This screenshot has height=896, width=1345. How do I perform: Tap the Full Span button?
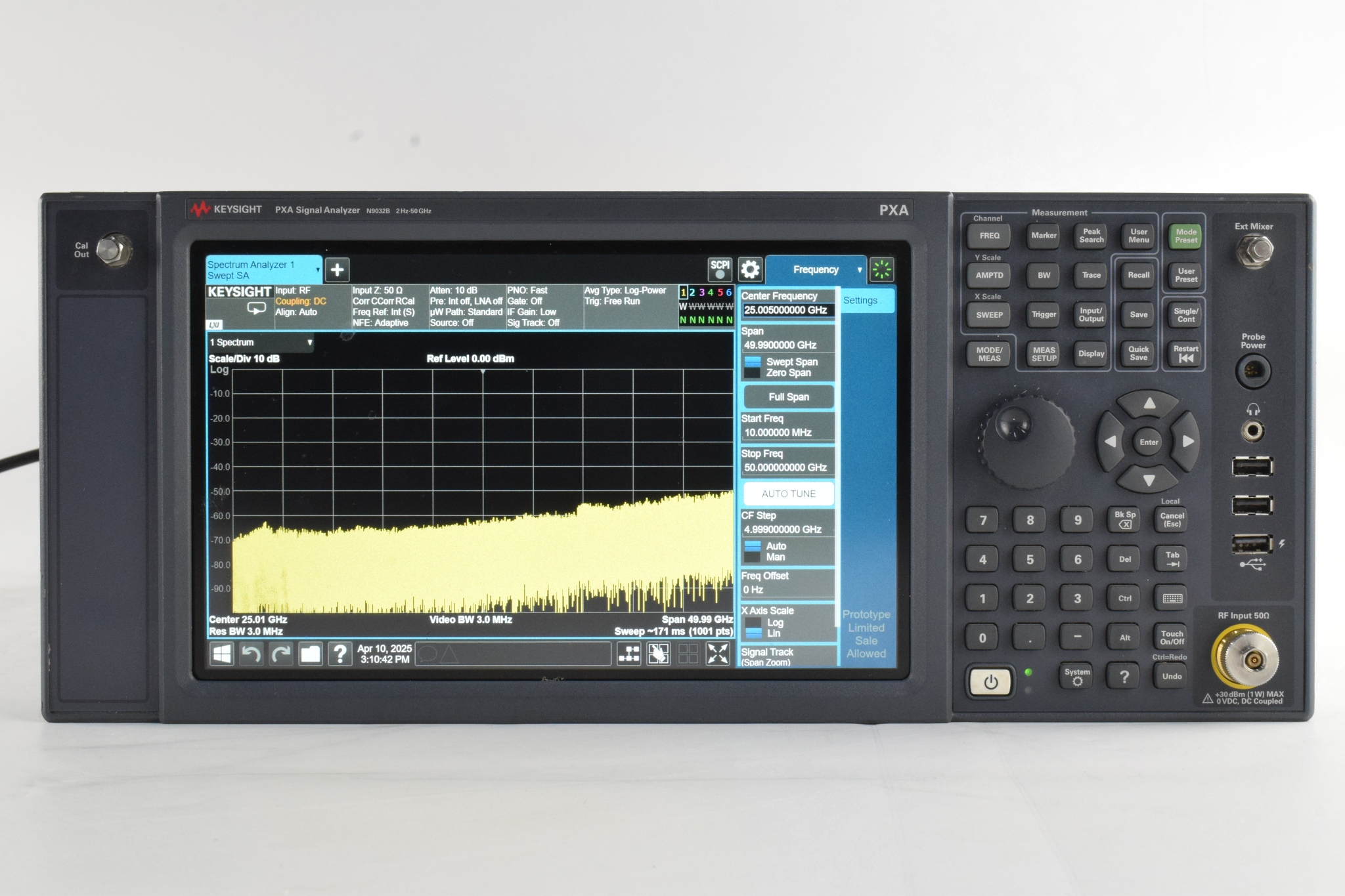click(789, 397)
